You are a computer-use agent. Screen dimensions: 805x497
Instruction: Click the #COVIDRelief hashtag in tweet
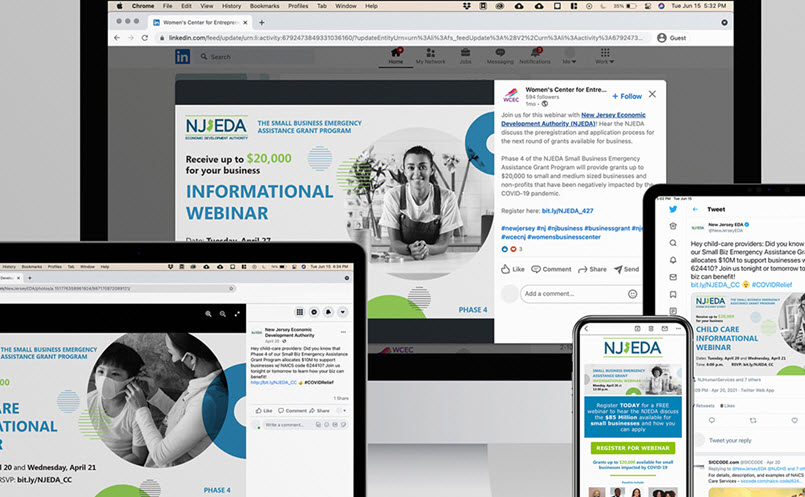pyautogui.click(x=772, y=284)
